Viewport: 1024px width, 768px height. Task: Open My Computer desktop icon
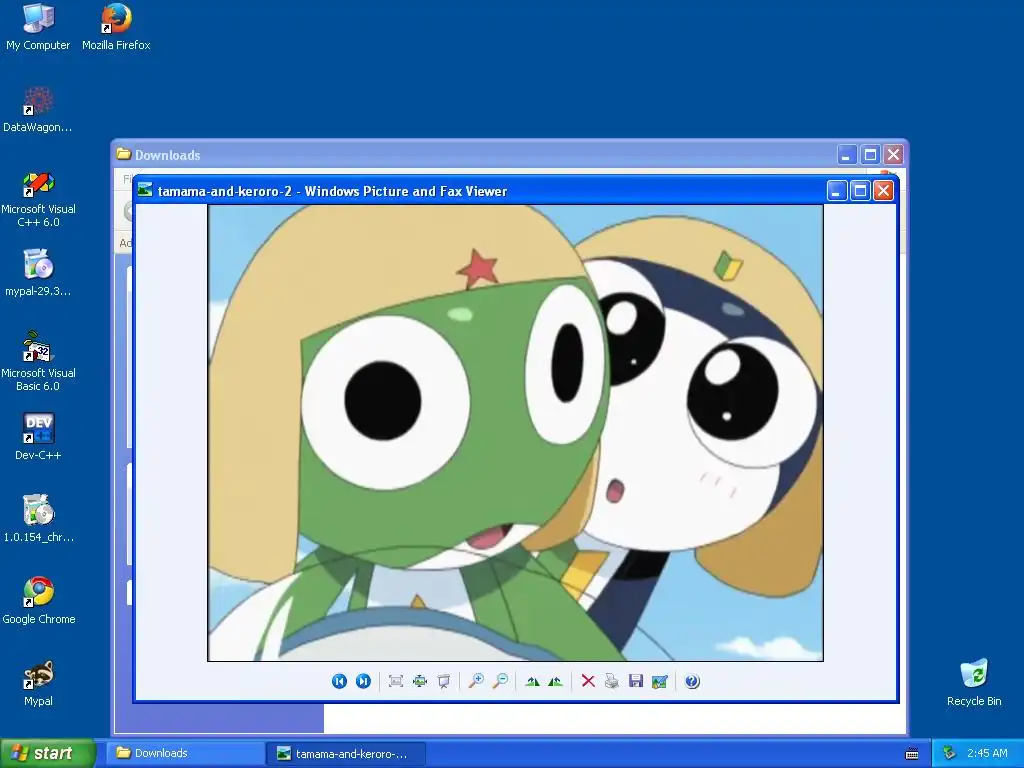coord(38,27)
